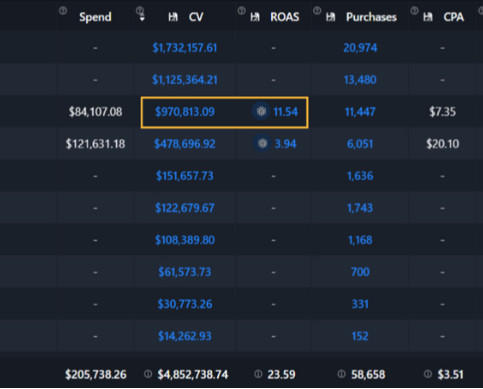Open the $970,813.09 conversion value link
The image size is (483, 389).
point(185,112)
